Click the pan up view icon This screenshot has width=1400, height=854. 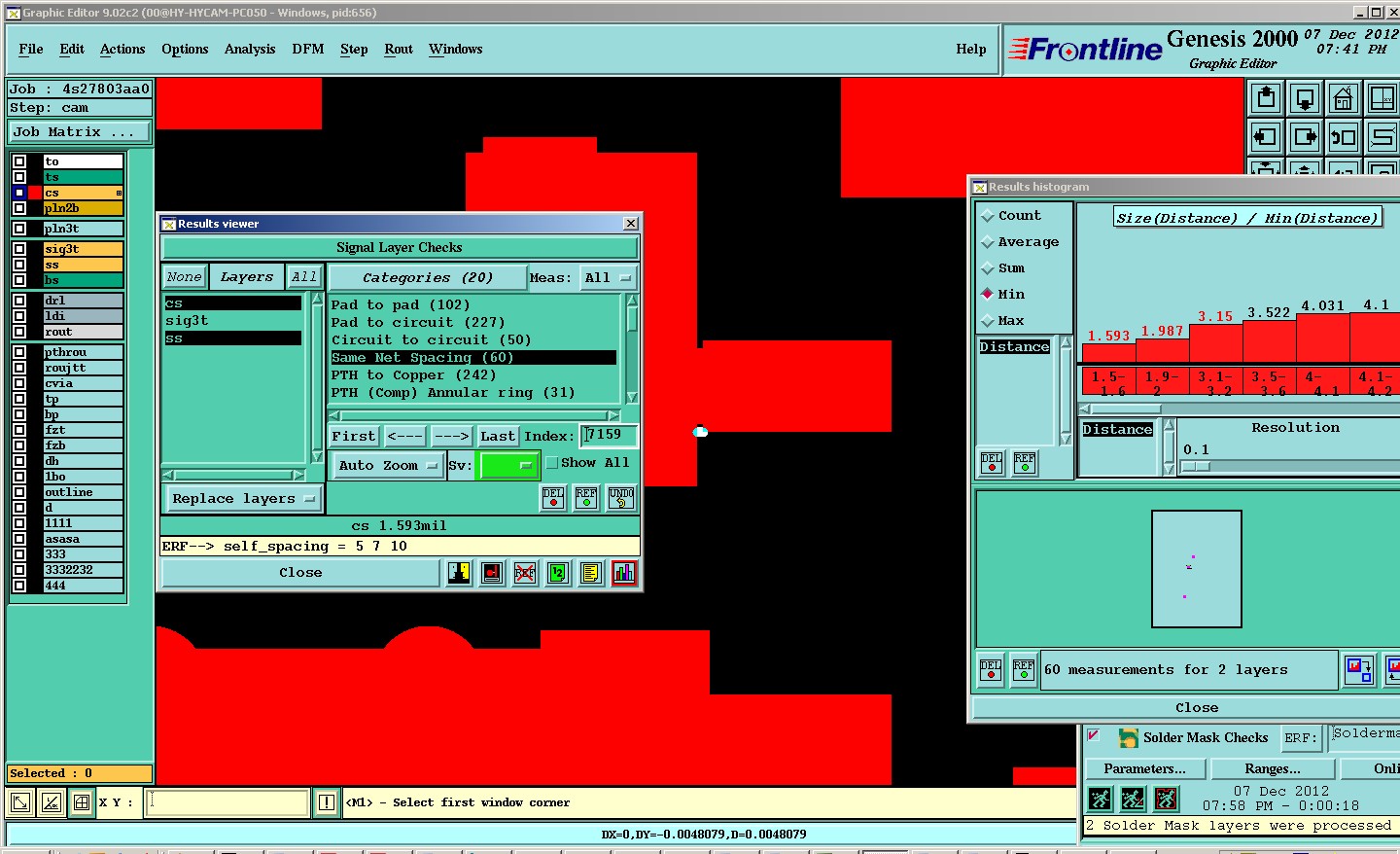[x=1266, y=98]
